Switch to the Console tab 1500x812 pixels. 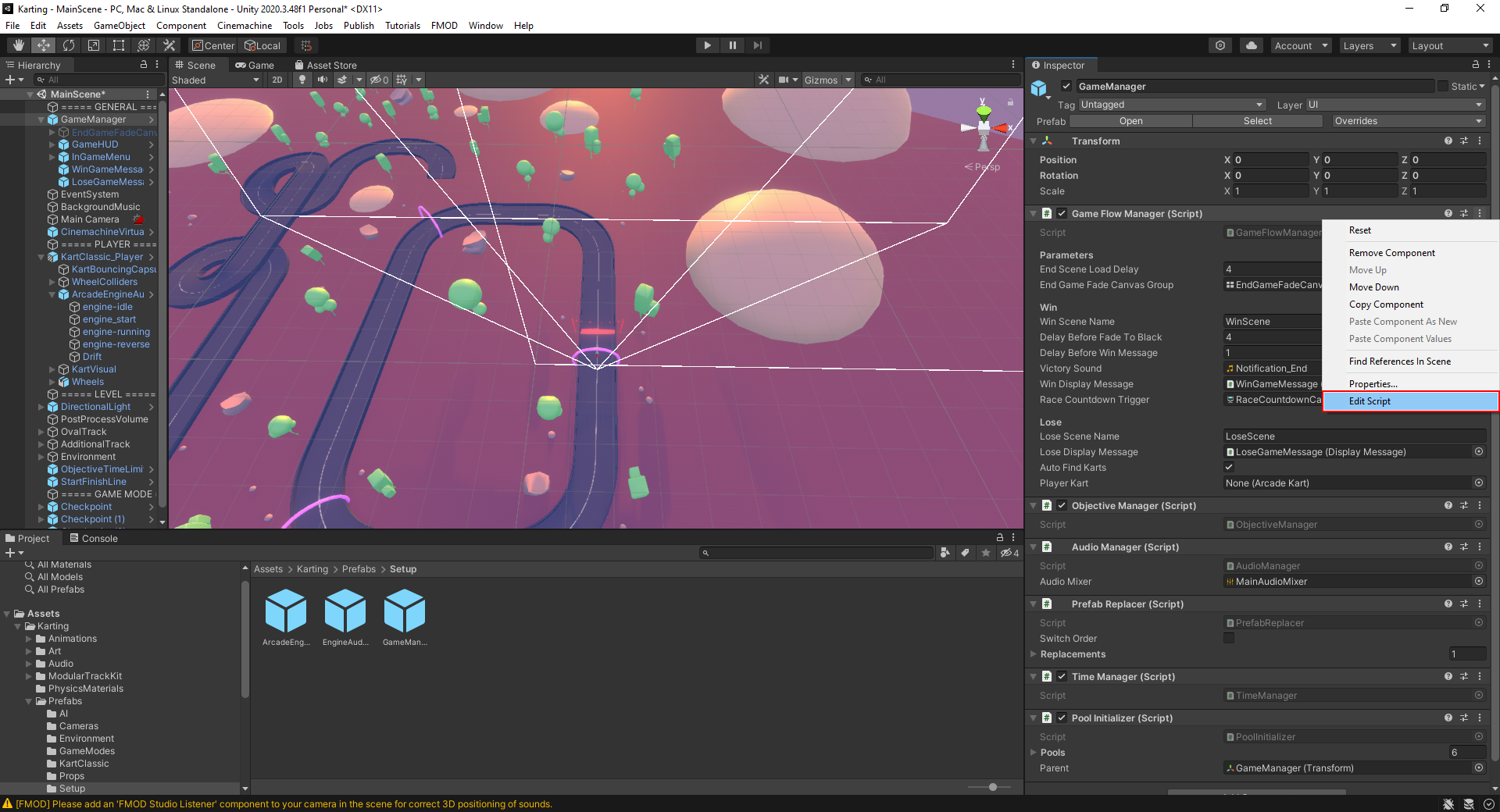(94, 538)
